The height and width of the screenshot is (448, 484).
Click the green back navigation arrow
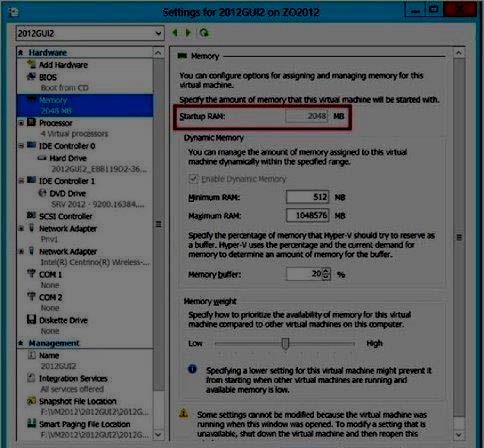pyautogui.click(x=175, y=33)
